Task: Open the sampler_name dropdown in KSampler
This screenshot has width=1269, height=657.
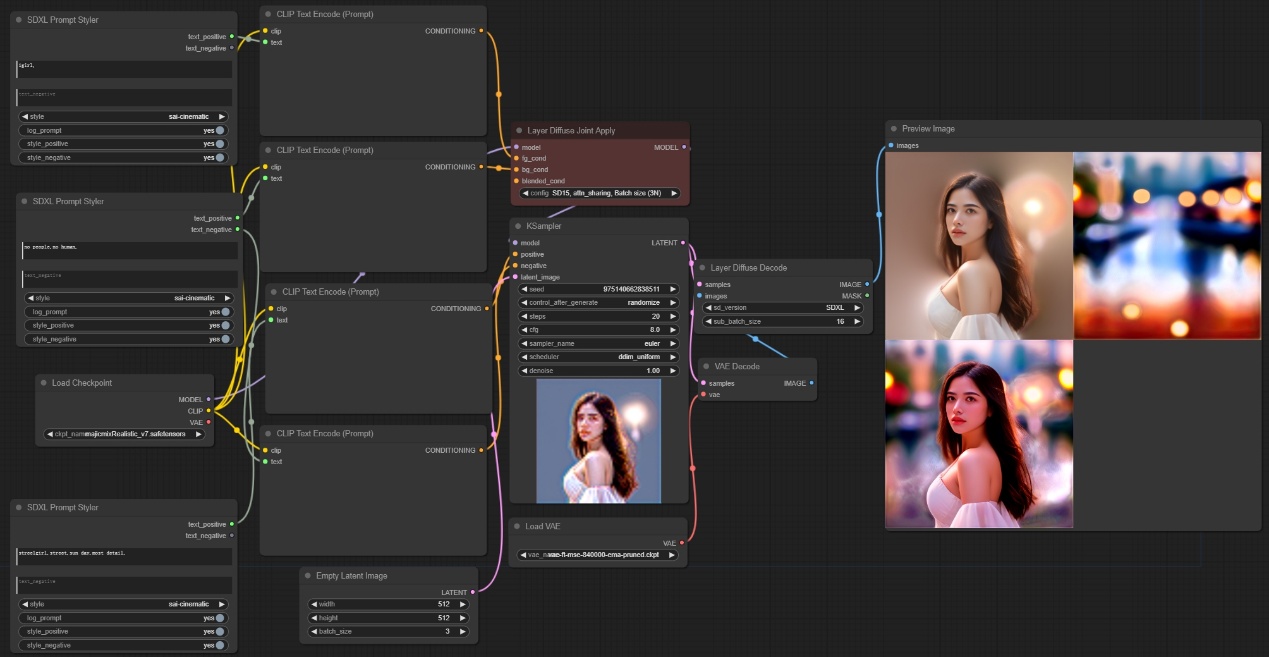Action: 598,343
